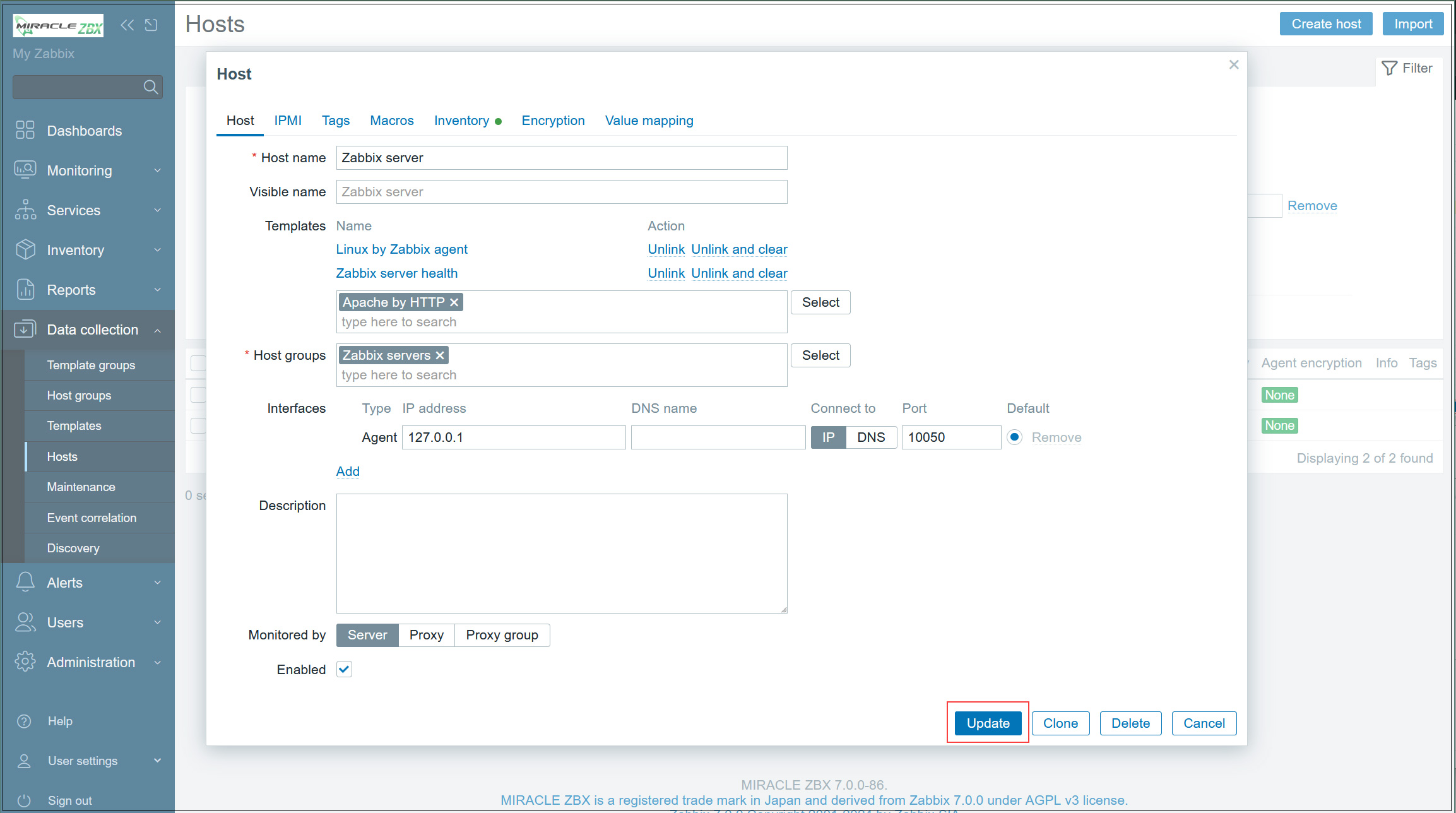
Task: Expand the Reports menu chevron
Action: [157, 290]
